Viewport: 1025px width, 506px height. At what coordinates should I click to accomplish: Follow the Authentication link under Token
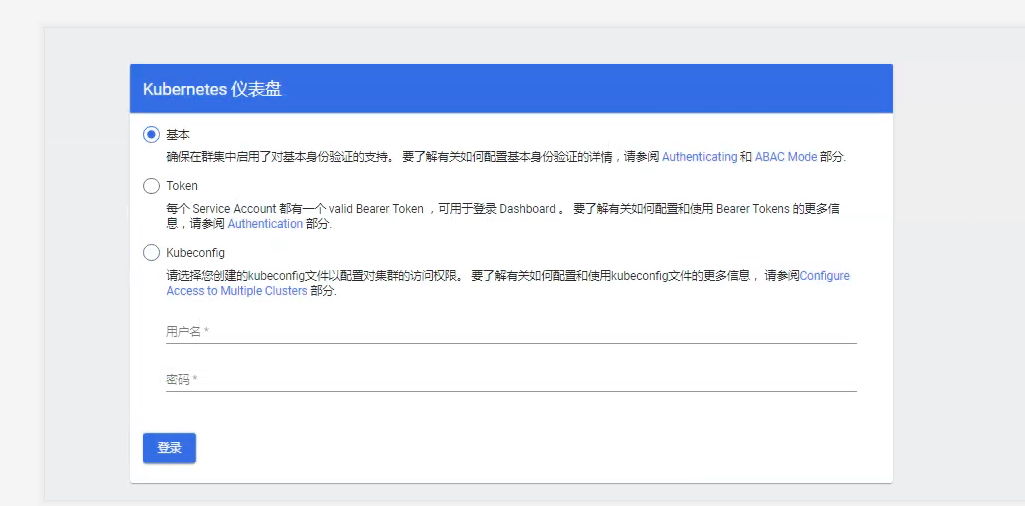point(265,224)
